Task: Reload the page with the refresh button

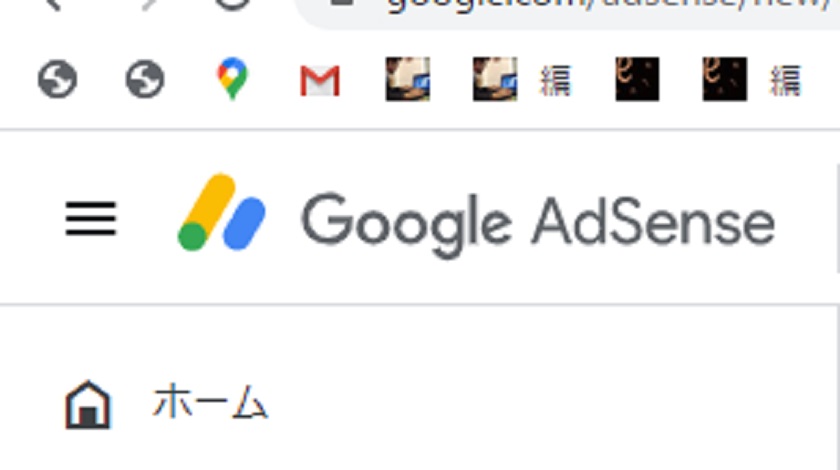Action: pyautogui.click(x=232, y=4)
